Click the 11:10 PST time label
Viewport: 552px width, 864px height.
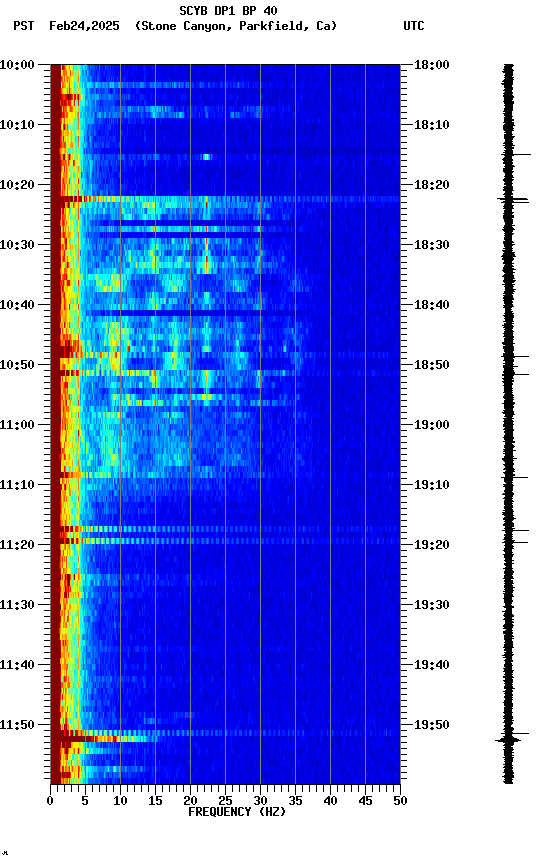tap(17, 485)
